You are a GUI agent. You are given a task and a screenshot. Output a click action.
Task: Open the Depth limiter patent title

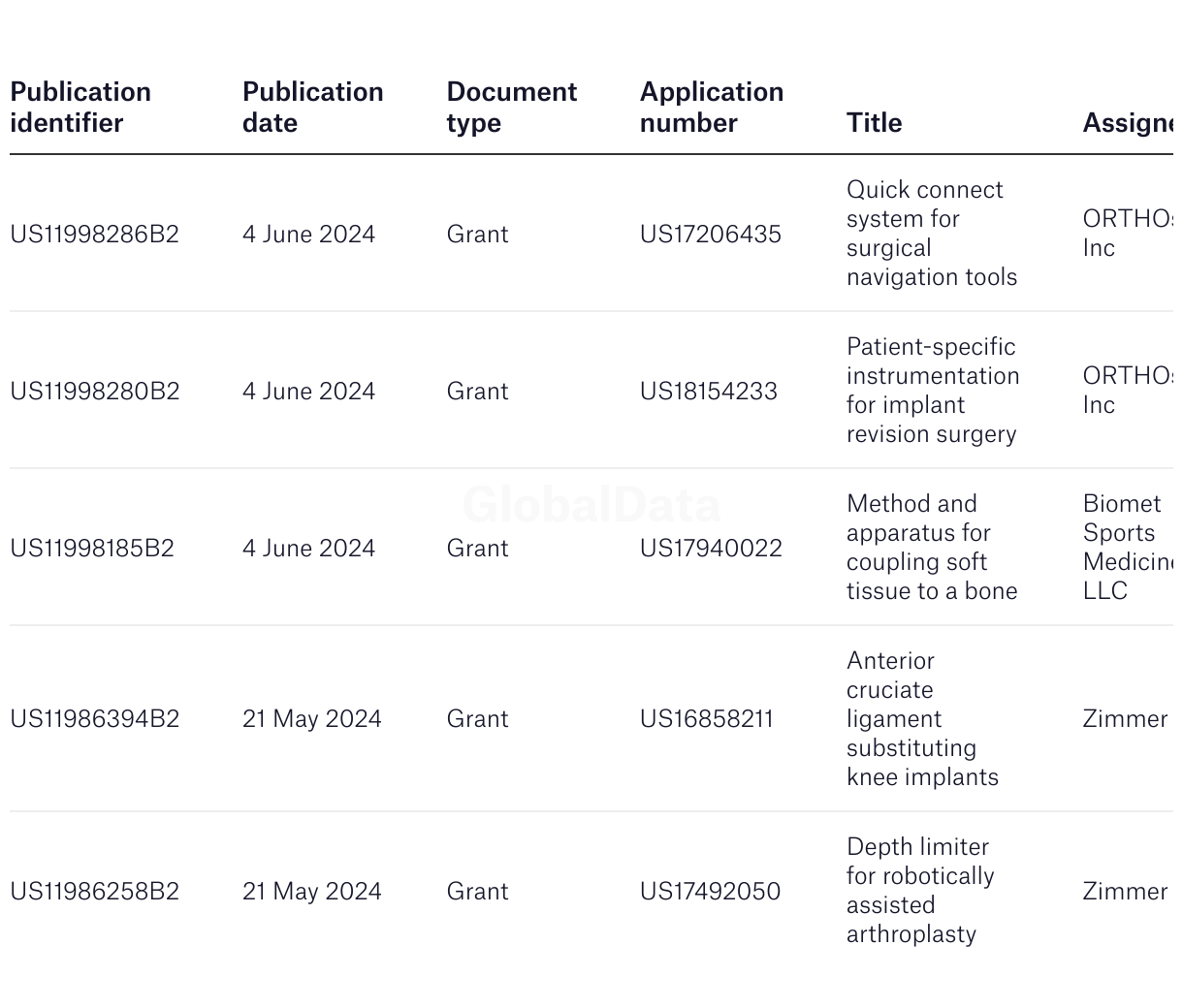point(920,891)
